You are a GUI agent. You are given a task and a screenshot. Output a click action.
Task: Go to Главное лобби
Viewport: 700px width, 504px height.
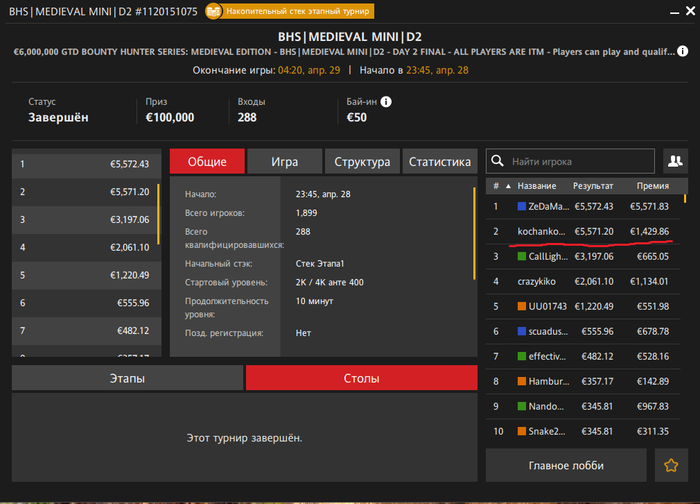[x=566, y=465]
